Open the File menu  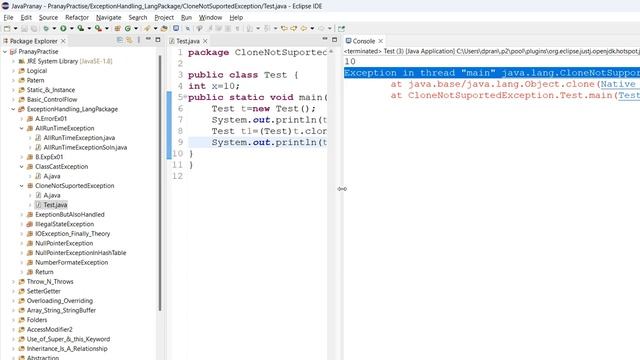pyautogui.click(x=8, y=18)
